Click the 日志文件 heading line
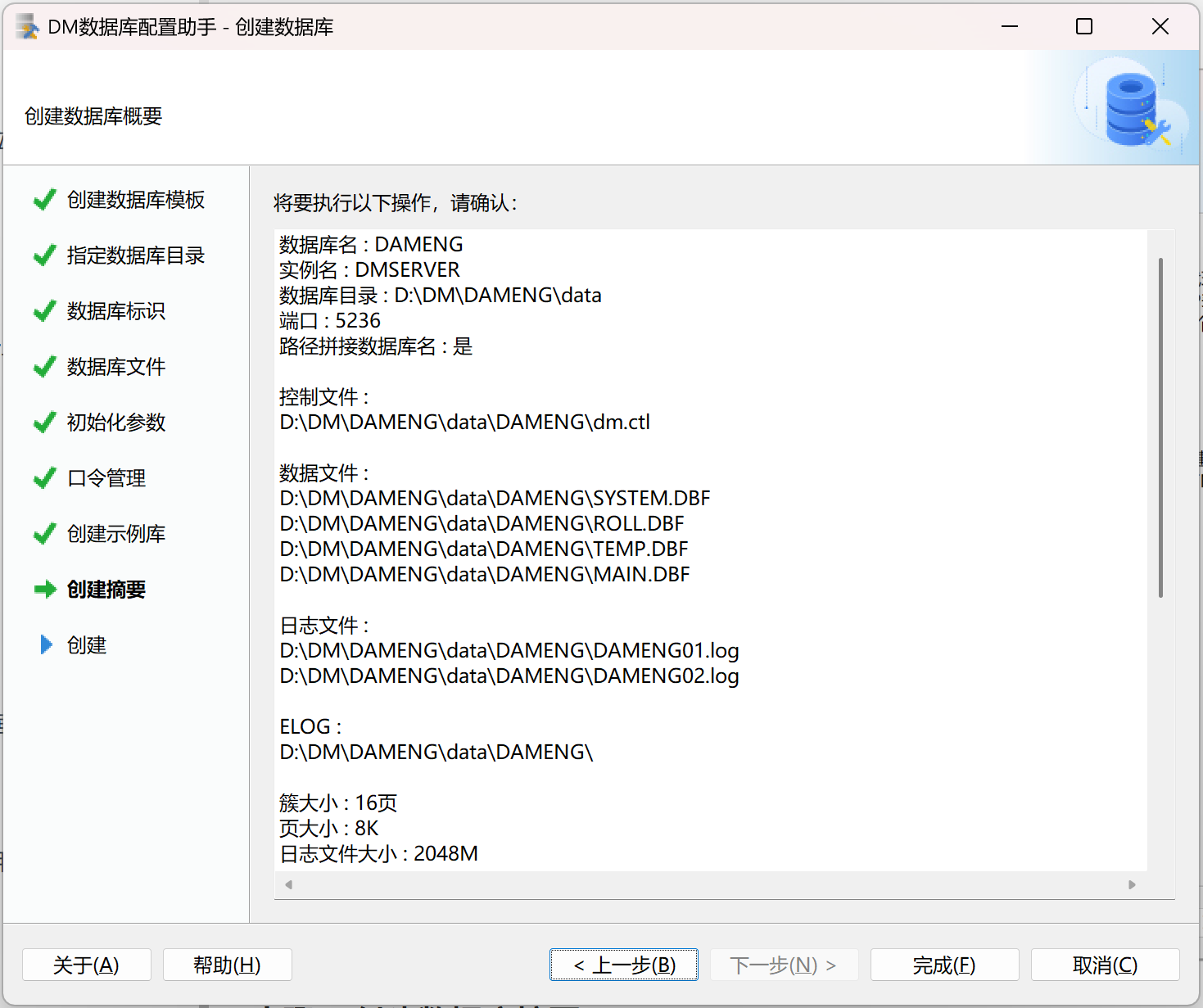The height and width of the screenshot is (1008, 1203). 324,625
